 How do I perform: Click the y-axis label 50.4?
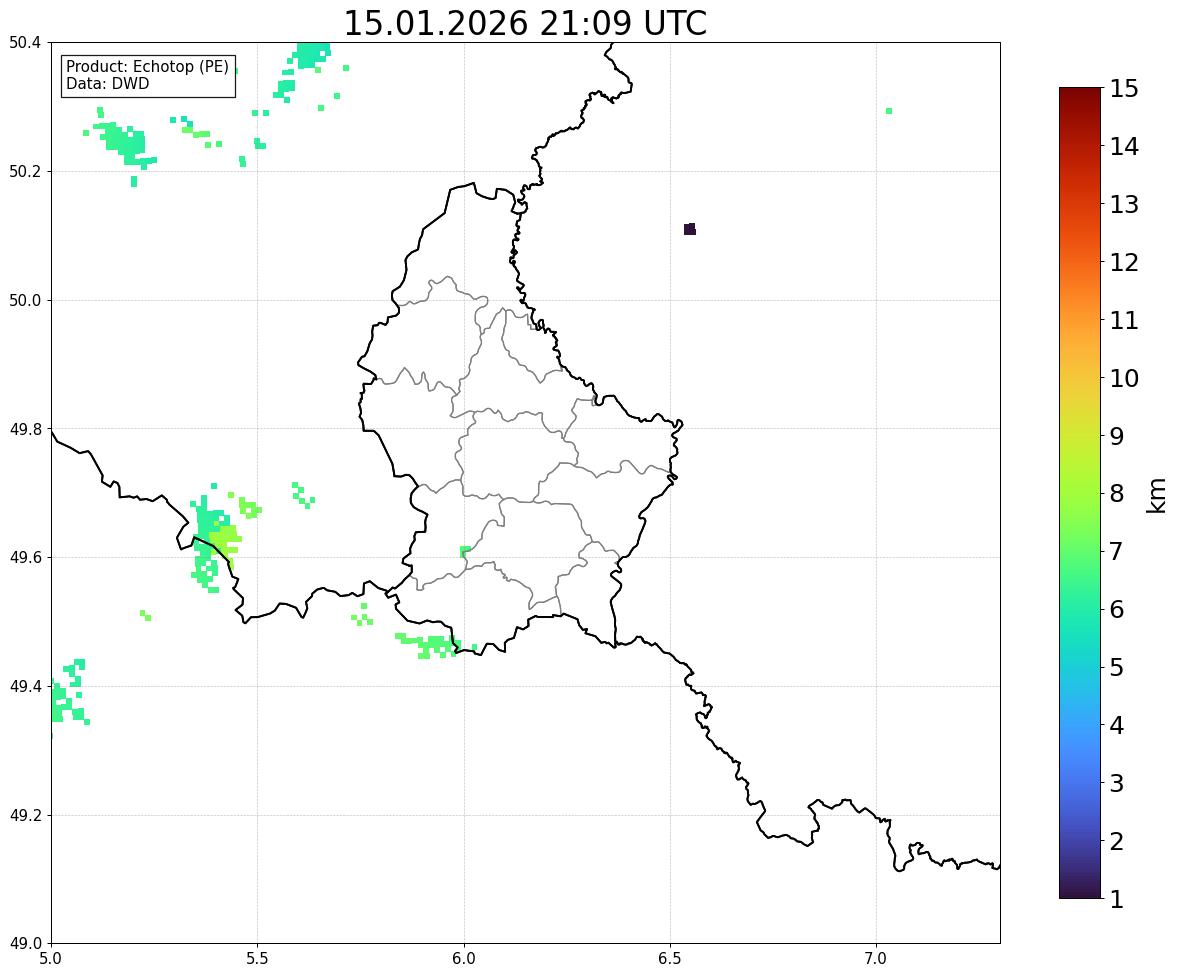pos(24,43)
